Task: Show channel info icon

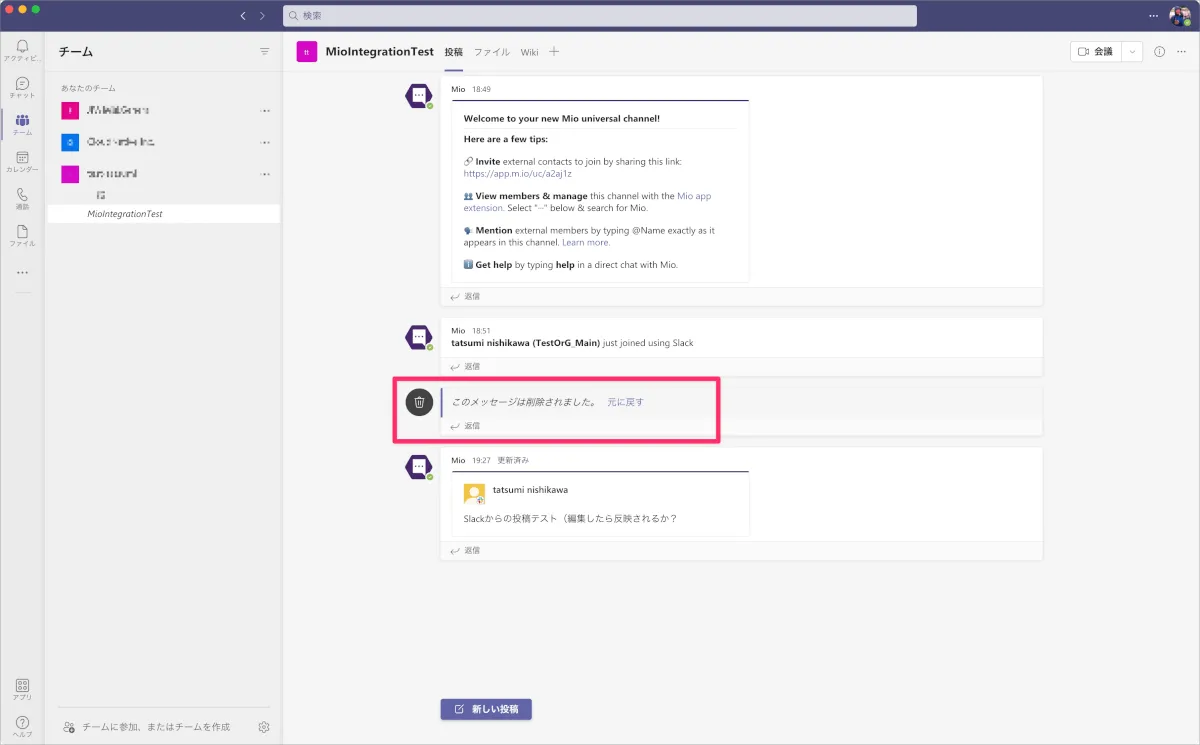Action: (x=1159, y=52)
